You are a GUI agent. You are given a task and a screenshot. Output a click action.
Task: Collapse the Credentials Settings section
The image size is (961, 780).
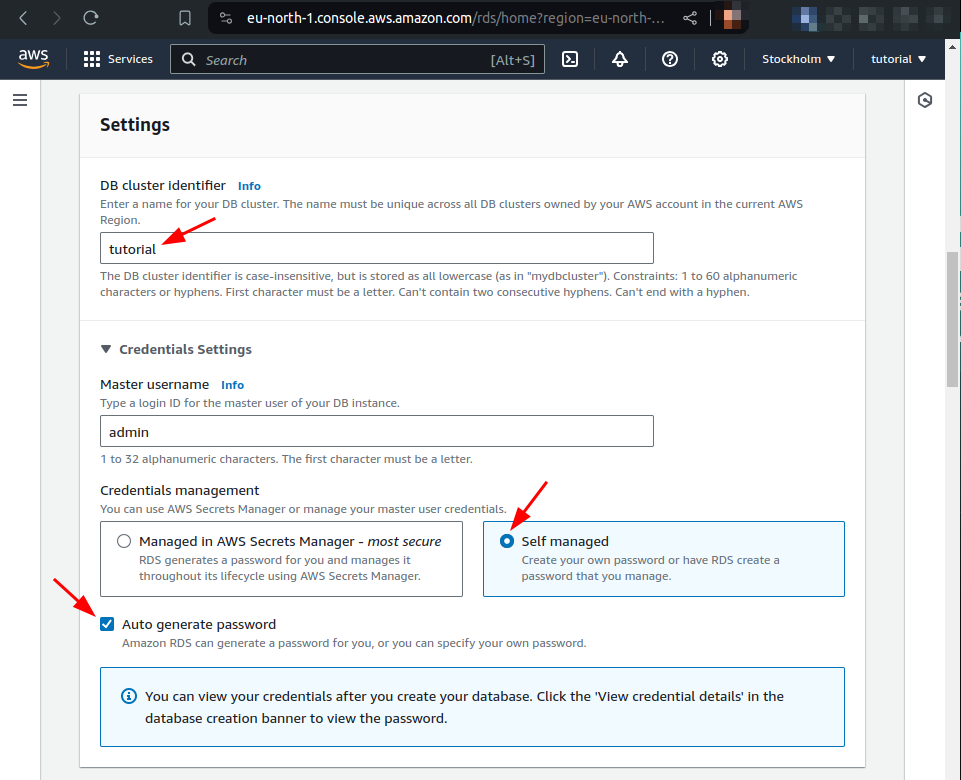(106, 349)
